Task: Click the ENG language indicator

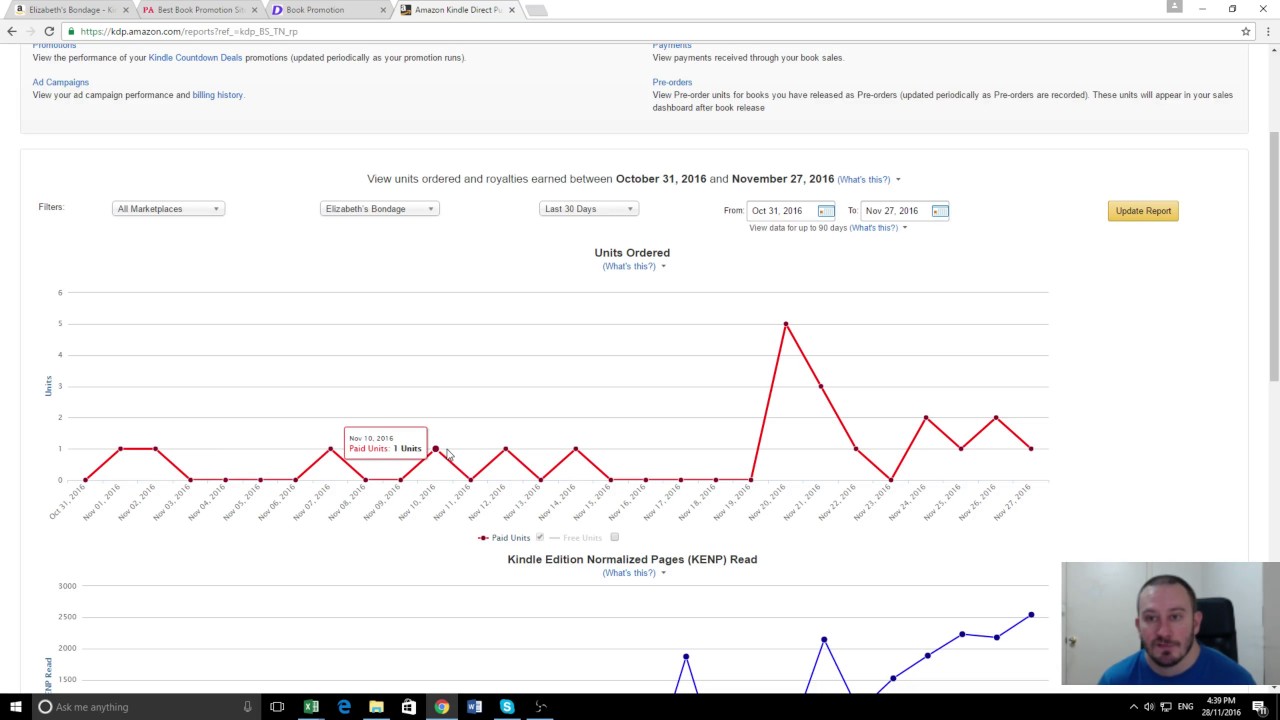Action: (x=1186, y=707)
